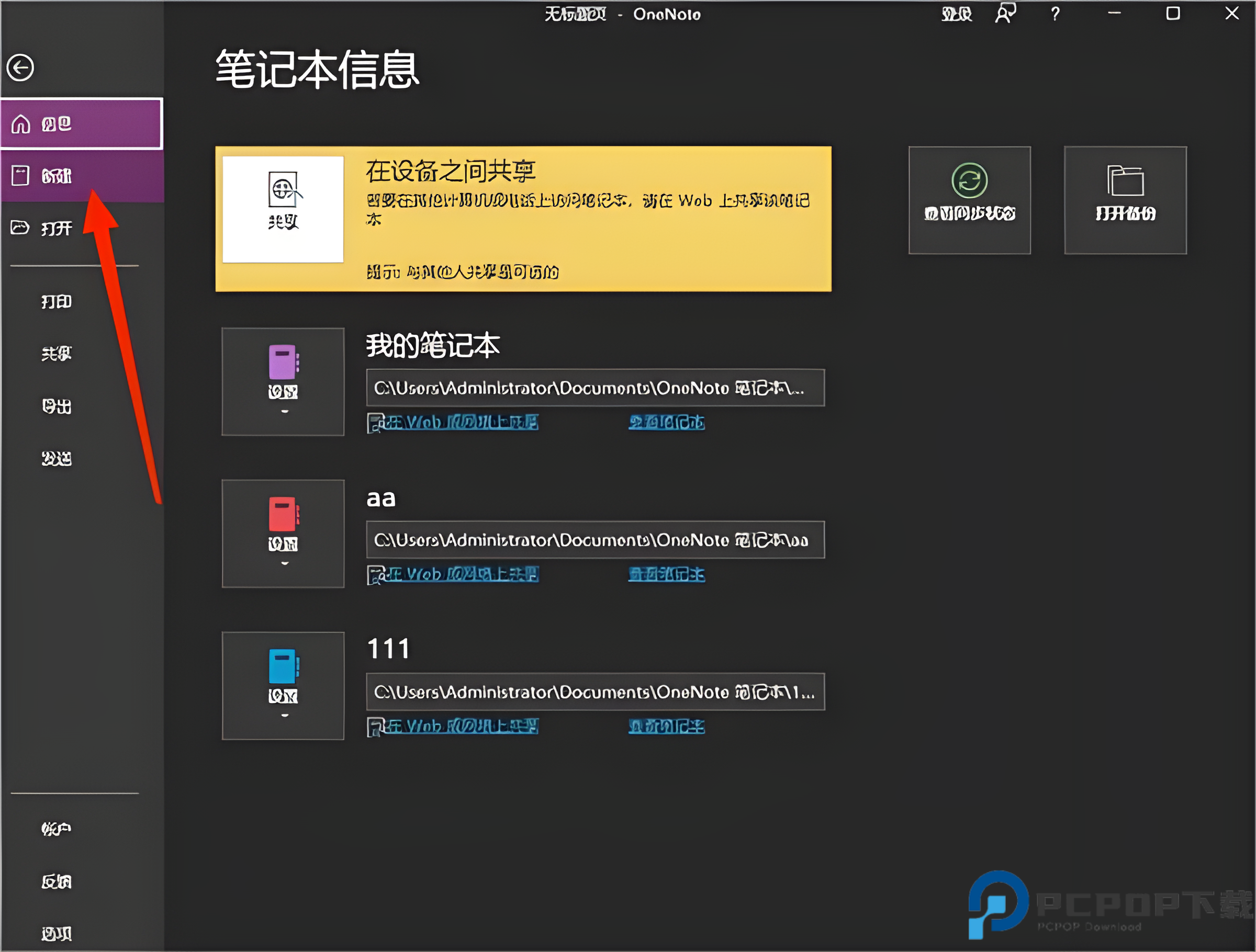The image size is (1256, 952).
Task: Click the path field under notebook 111
Action: [x=595, y=692]
